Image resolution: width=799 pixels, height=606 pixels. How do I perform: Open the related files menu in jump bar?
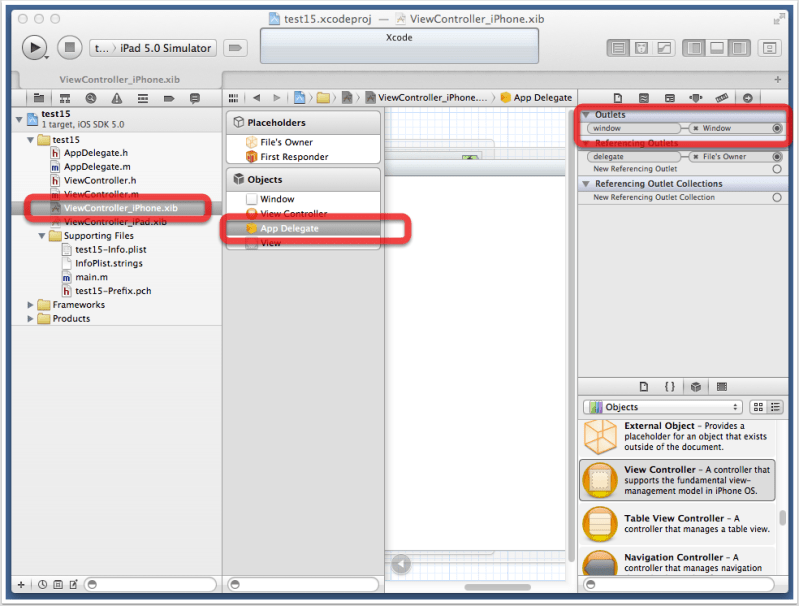point(233,97)
